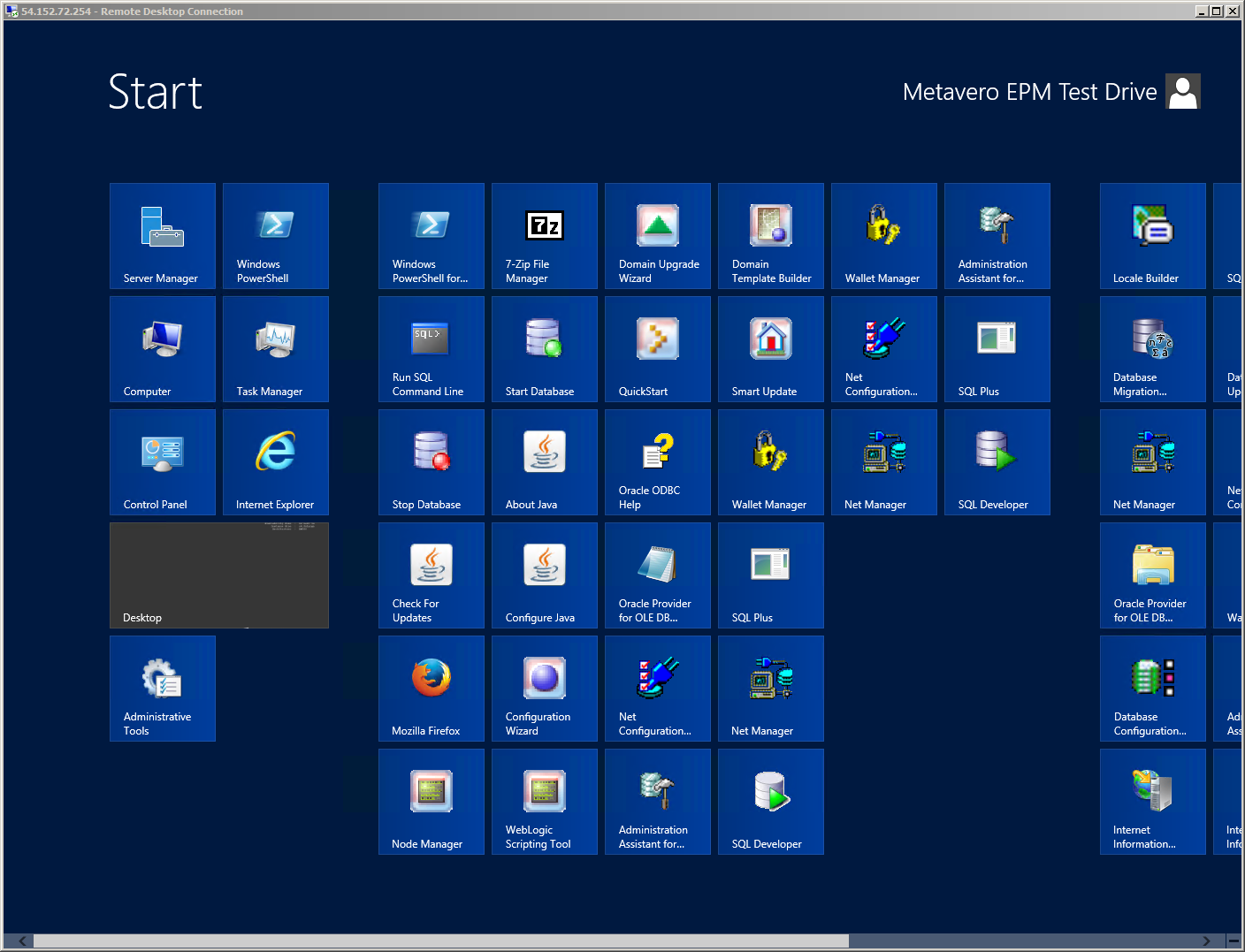
Task: Open Run SQL Command Line
Action: pyautogui.click(x=432, y=349)
